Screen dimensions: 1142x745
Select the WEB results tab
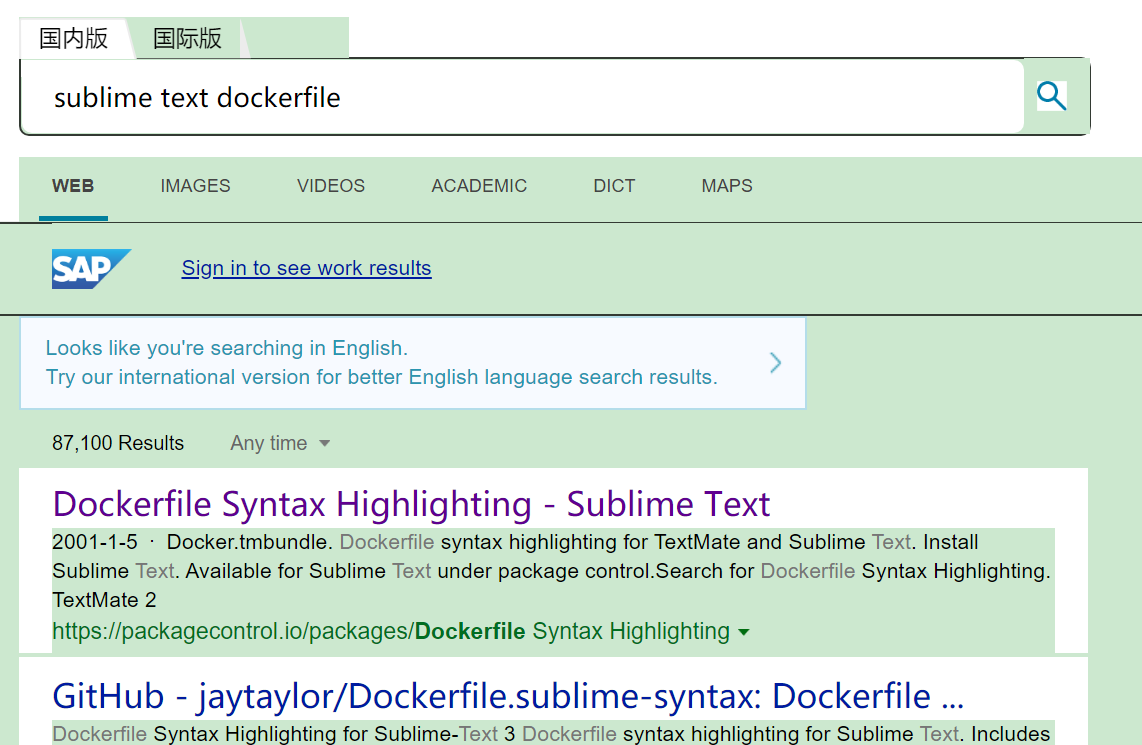click(73, 186)
